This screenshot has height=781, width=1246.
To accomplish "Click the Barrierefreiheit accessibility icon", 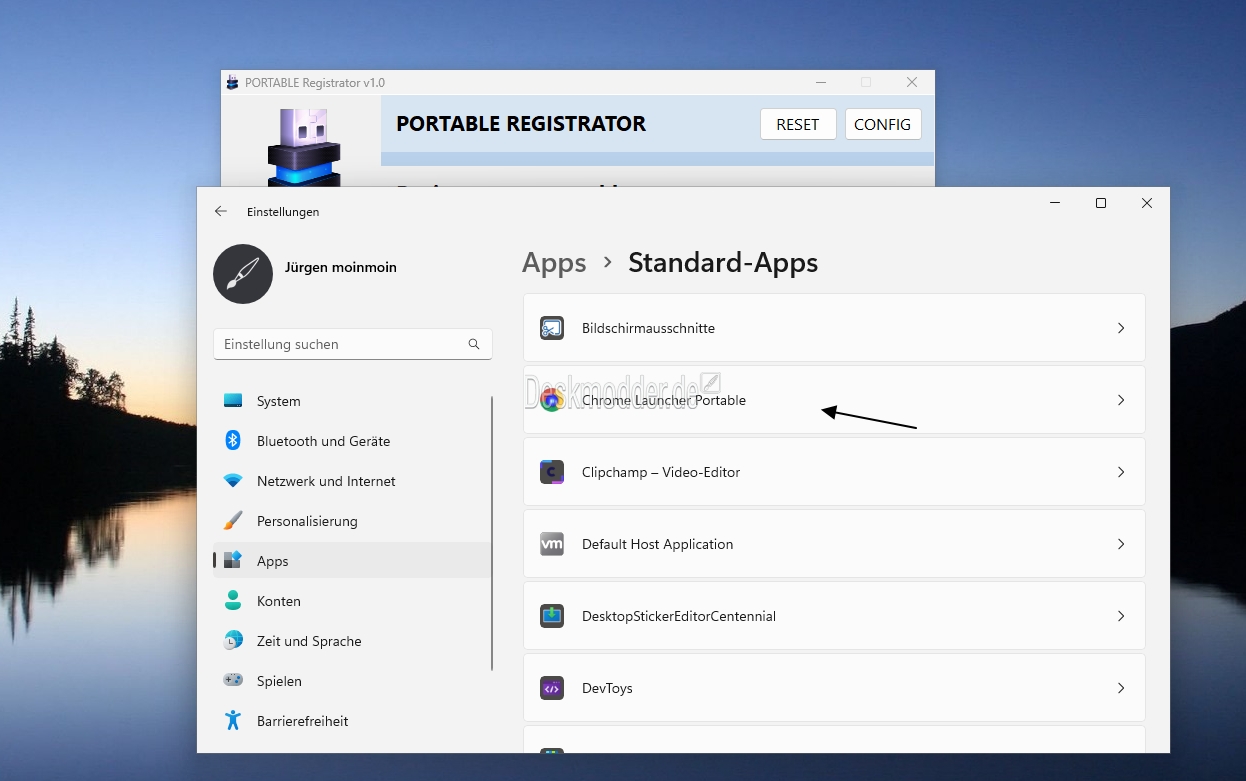I will point(233,720).
